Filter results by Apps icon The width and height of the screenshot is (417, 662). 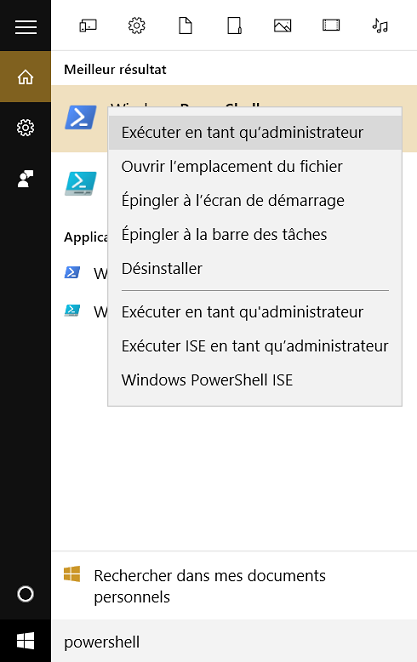pyautogui.click(x=88, y=26)
